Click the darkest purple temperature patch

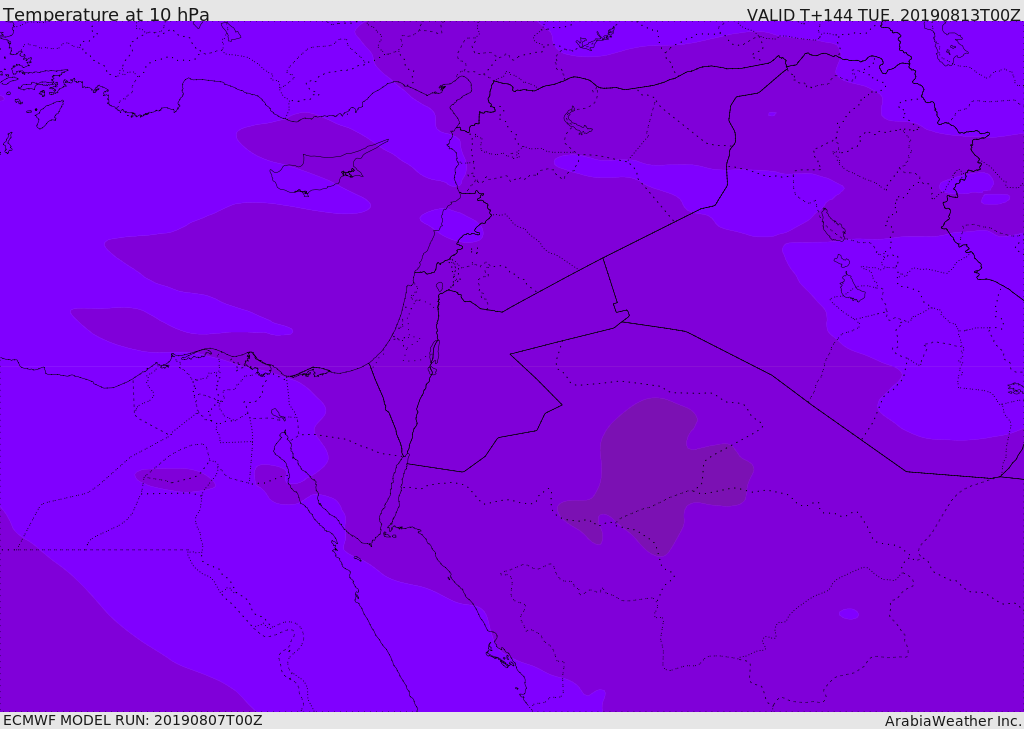point(656,475)
